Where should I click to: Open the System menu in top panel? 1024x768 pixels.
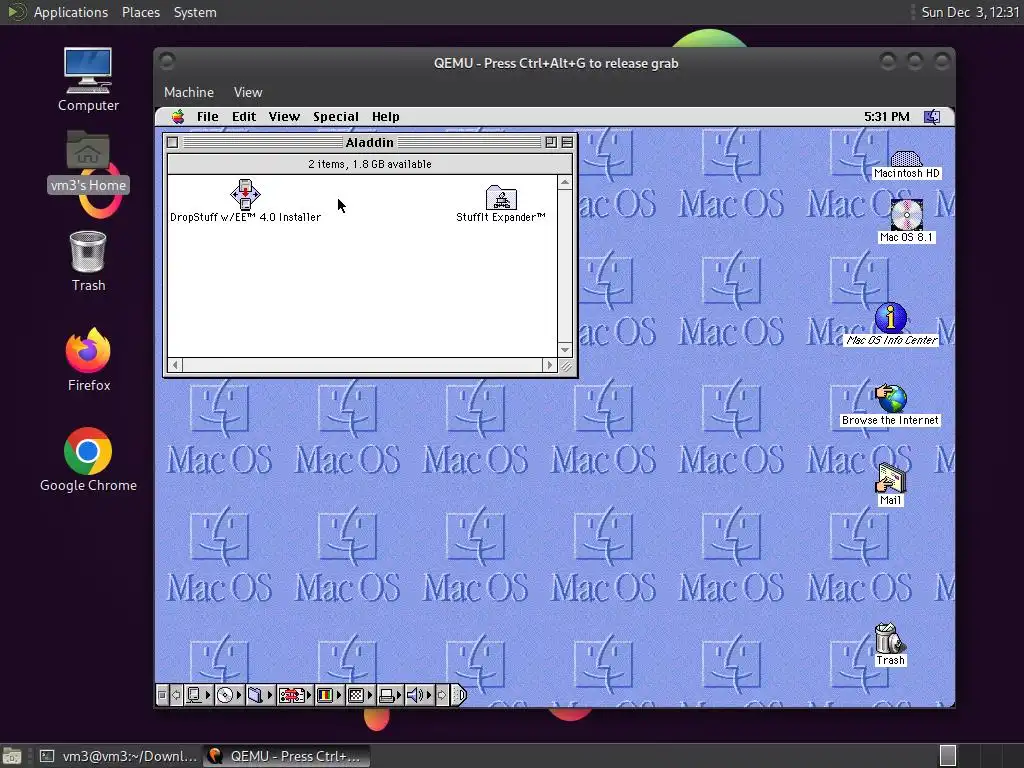195,12
